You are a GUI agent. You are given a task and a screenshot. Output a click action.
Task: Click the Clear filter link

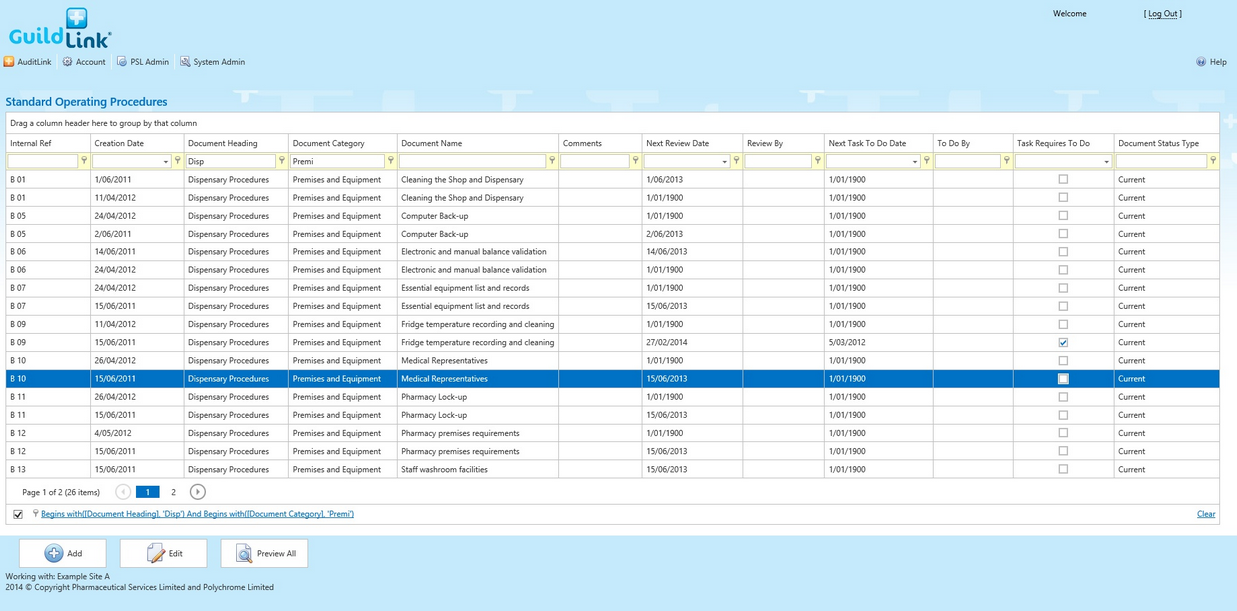[1206, 514]
